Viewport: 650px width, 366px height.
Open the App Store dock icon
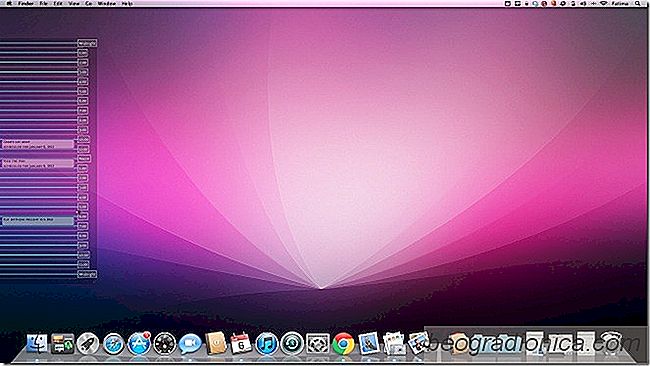tap(139, 344)
